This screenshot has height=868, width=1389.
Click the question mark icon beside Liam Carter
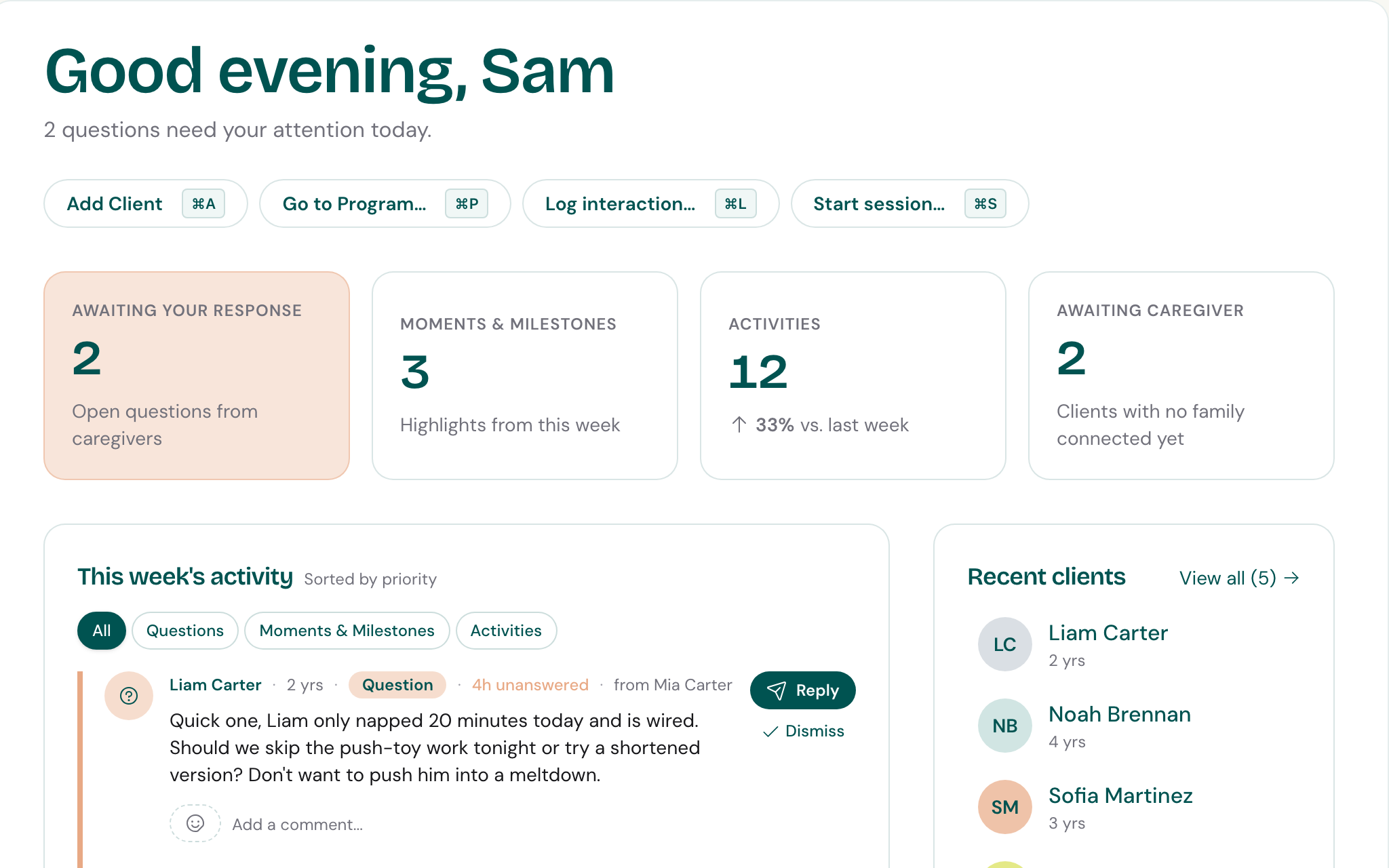coord(129,695)
